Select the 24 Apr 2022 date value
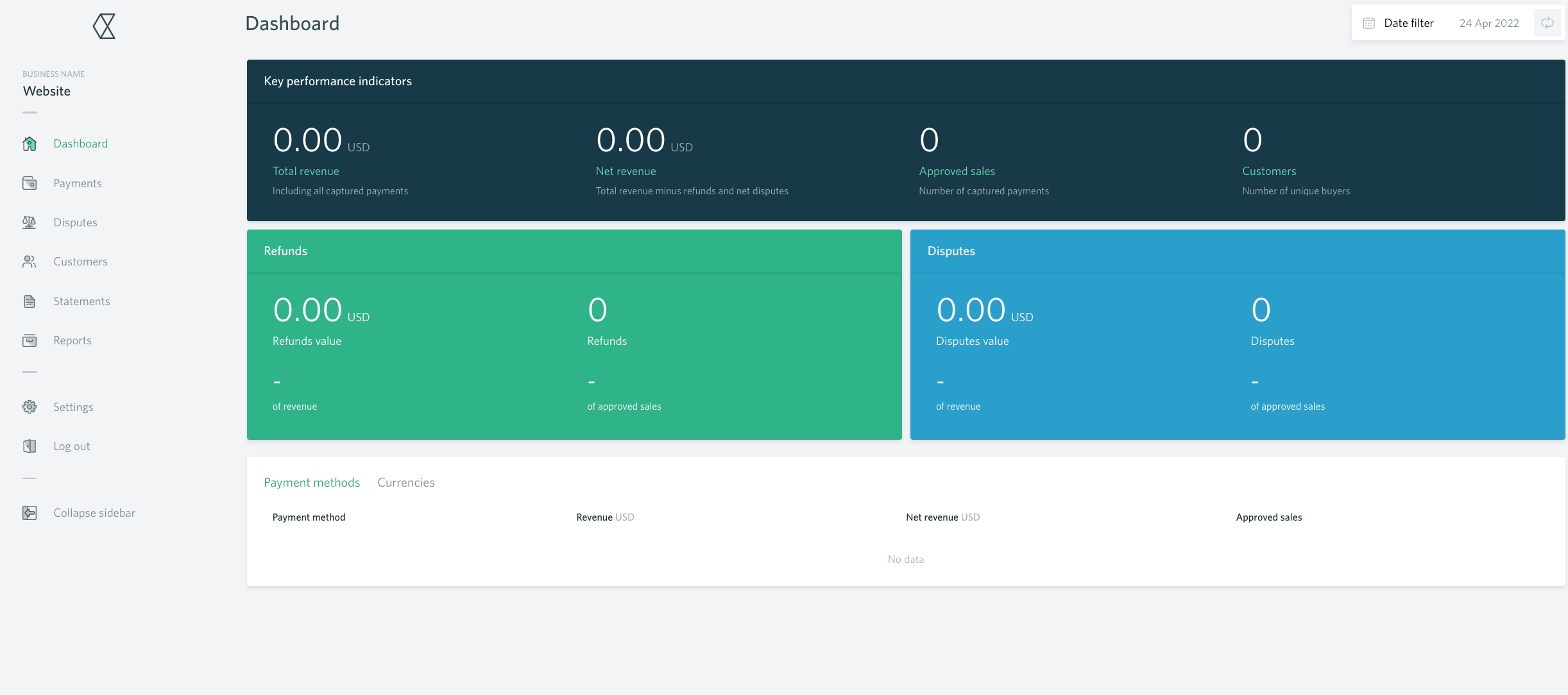 tap(1488, 23)
